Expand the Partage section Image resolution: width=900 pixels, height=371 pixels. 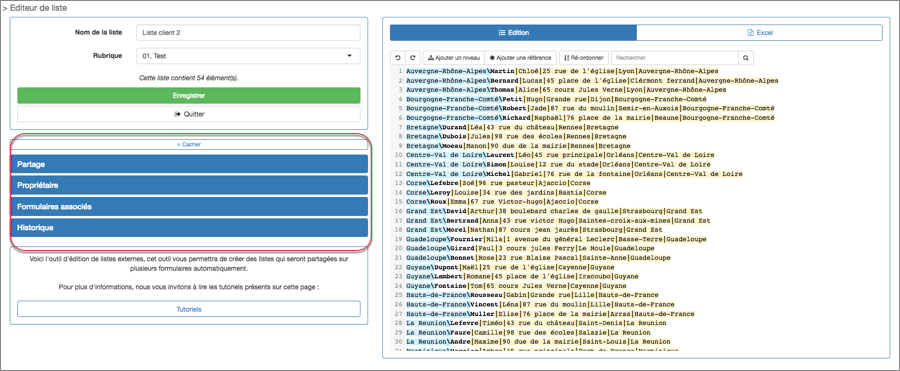[x=189, y=164]
